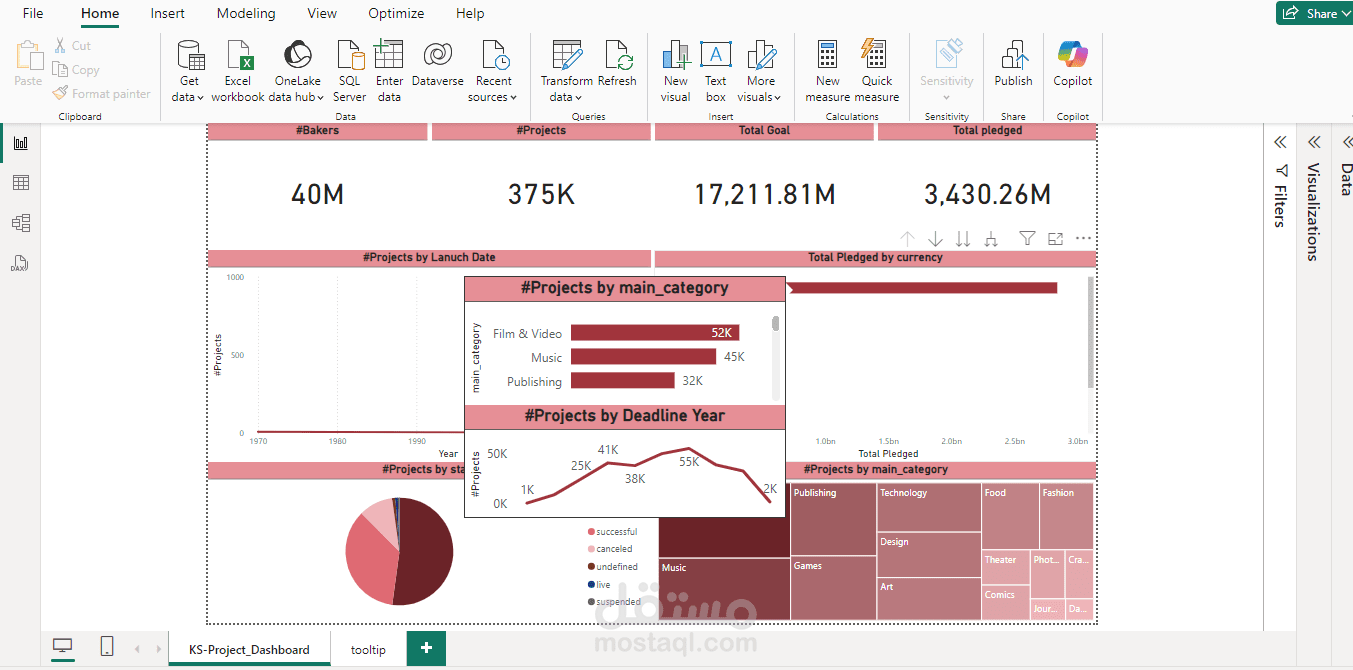
Task: Create a Quick measure
Action: tap(877, 71)
